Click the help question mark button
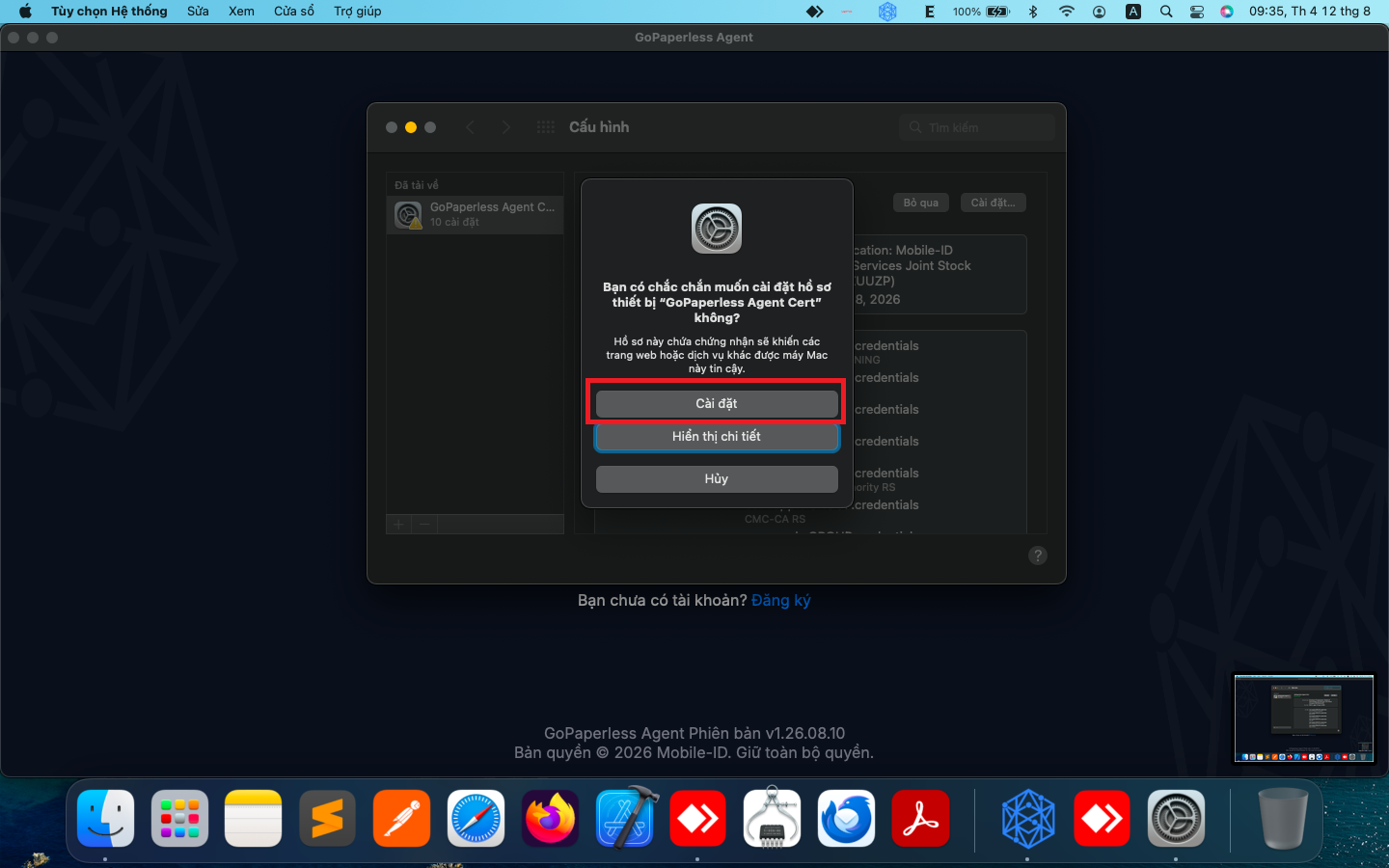Screen dimensions: 1389x868 pyautogui.click(x=1038, y=556)
